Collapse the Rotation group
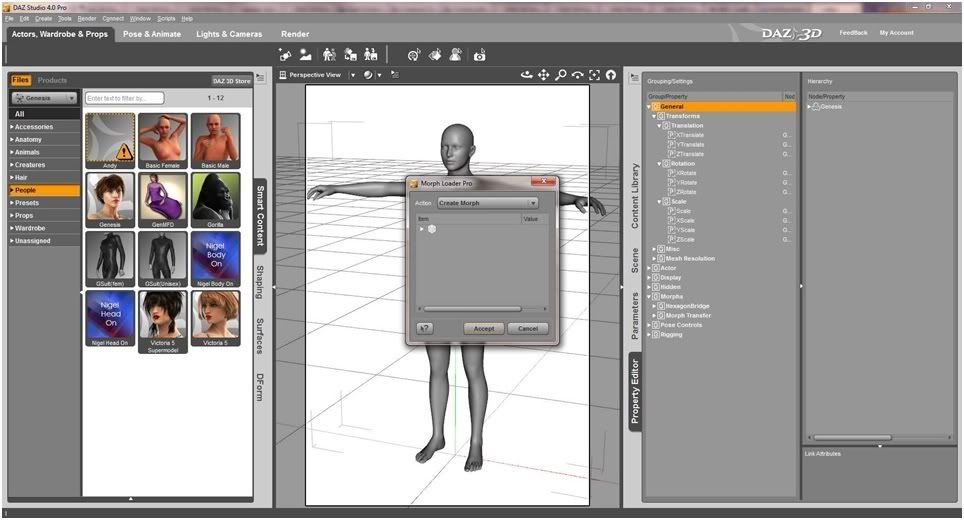The height and width of the screenshot is (523, 964). [x=659, y=164]
